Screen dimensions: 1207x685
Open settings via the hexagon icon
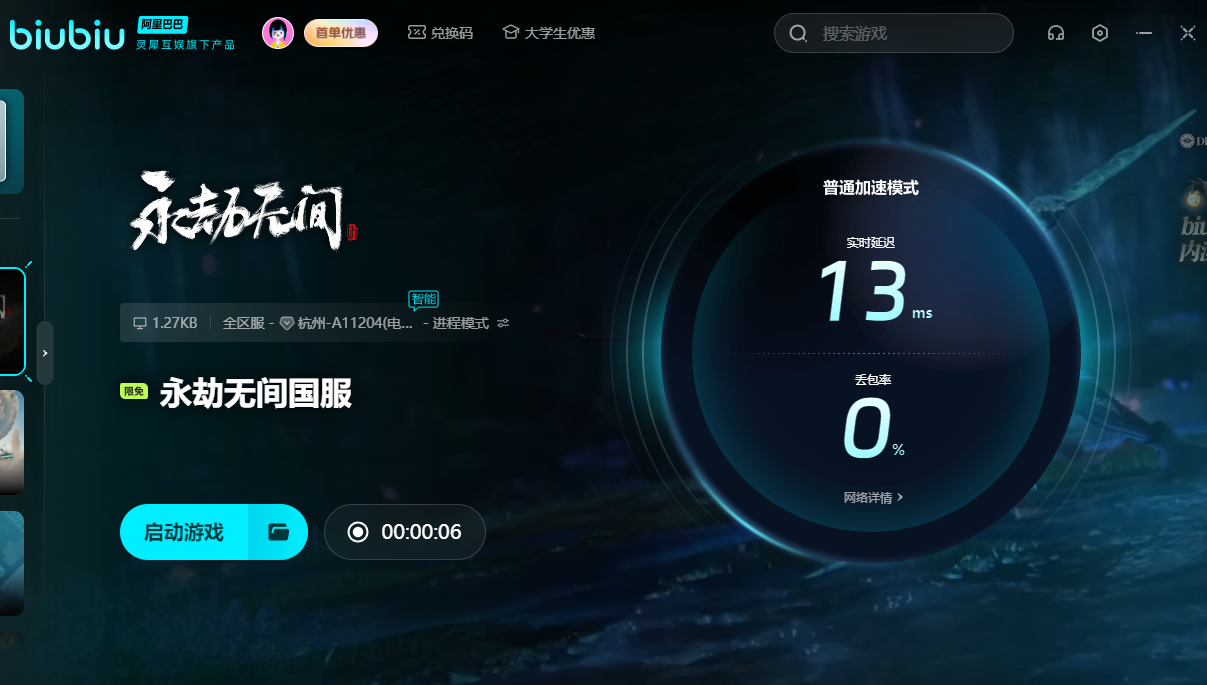pos(1100,33)
